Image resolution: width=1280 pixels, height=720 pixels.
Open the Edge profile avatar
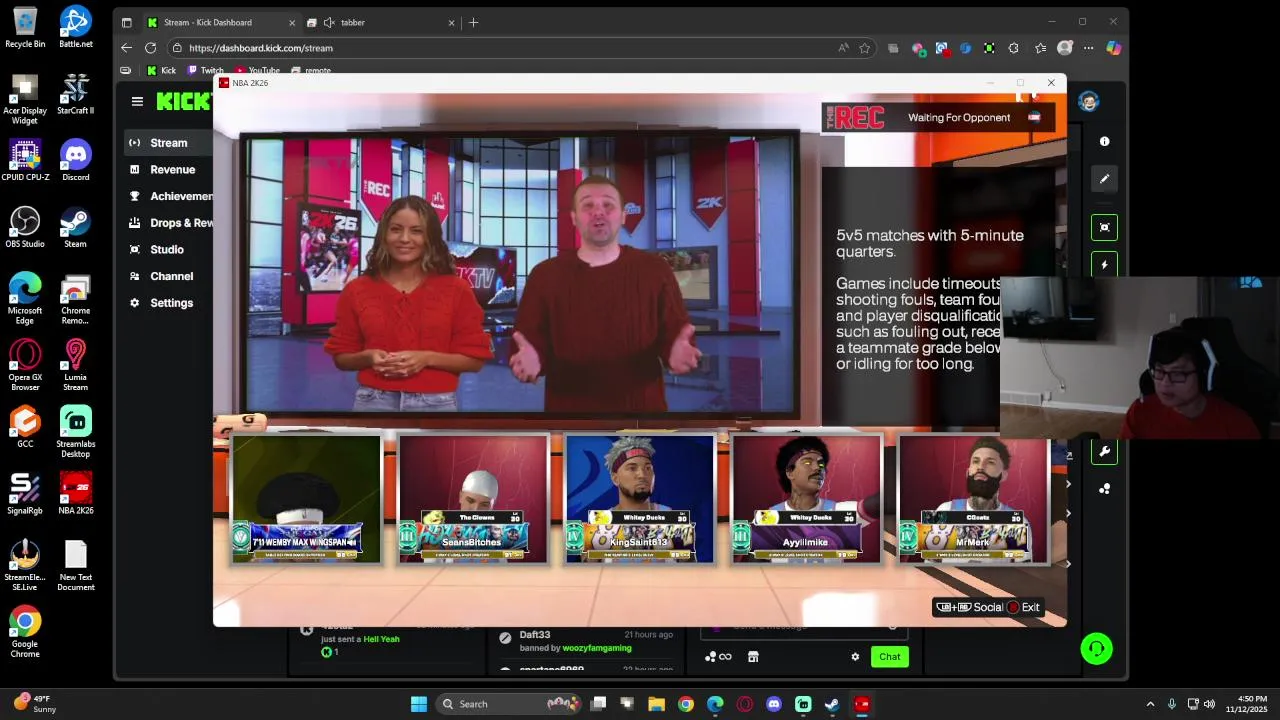(x=1065, y=48)
